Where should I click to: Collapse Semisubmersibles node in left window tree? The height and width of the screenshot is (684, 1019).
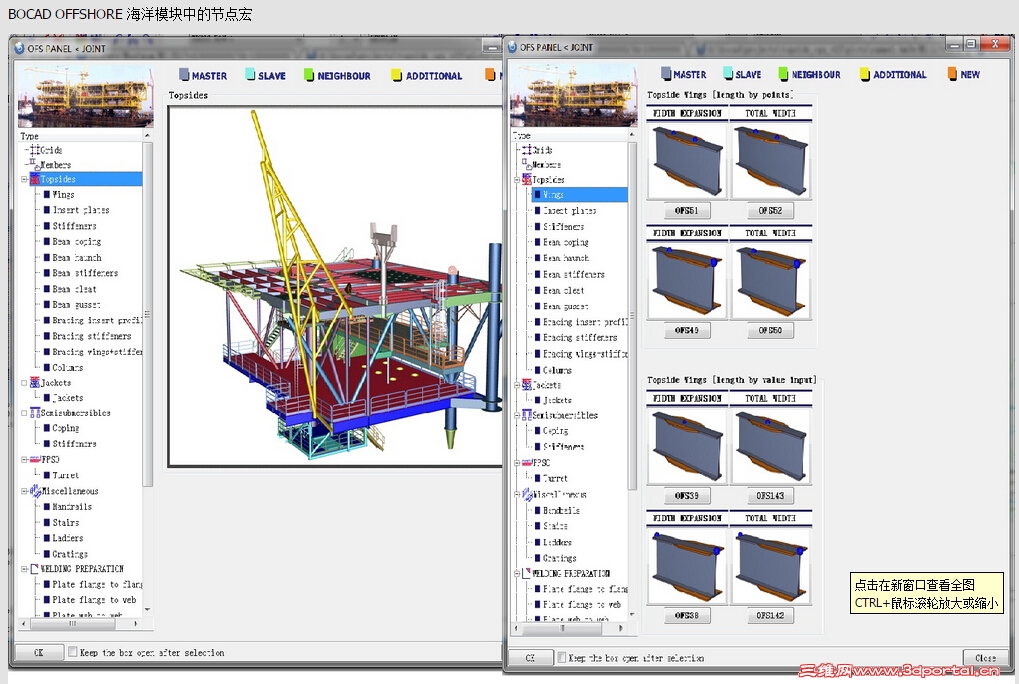(x=24, y=413)
